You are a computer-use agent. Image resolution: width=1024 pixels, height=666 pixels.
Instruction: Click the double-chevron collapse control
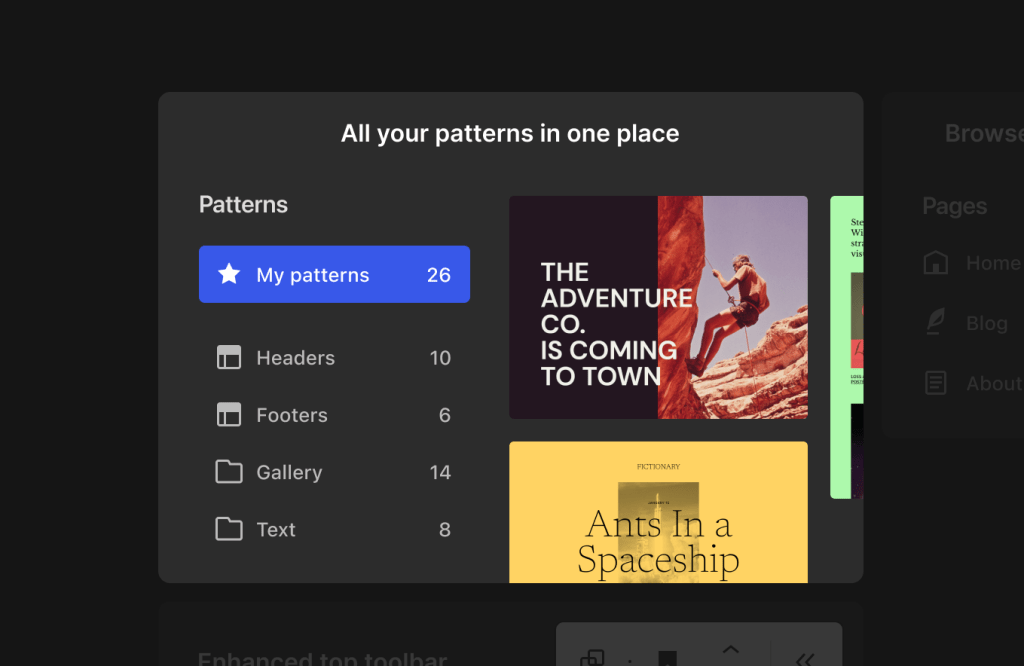pyautogui.click(x=805, y=660)
